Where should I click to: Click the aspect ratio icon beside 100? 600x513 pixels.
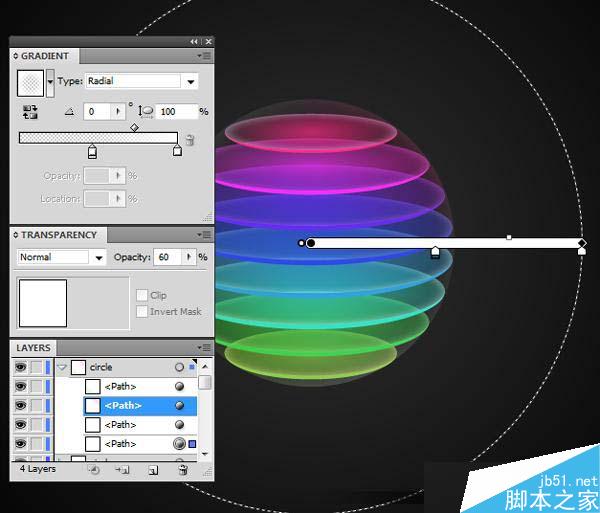tap(145, 112)
